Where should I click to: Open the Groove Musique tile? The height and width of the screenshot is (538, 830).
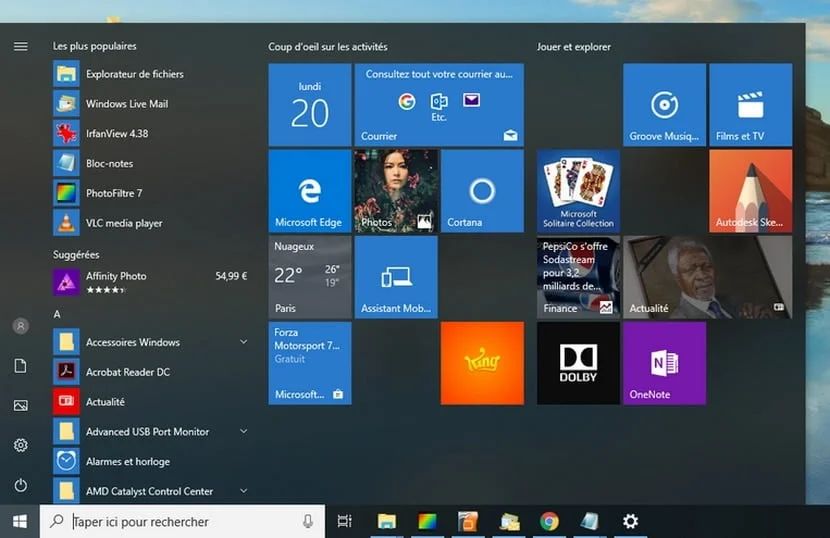pos(664,105)
